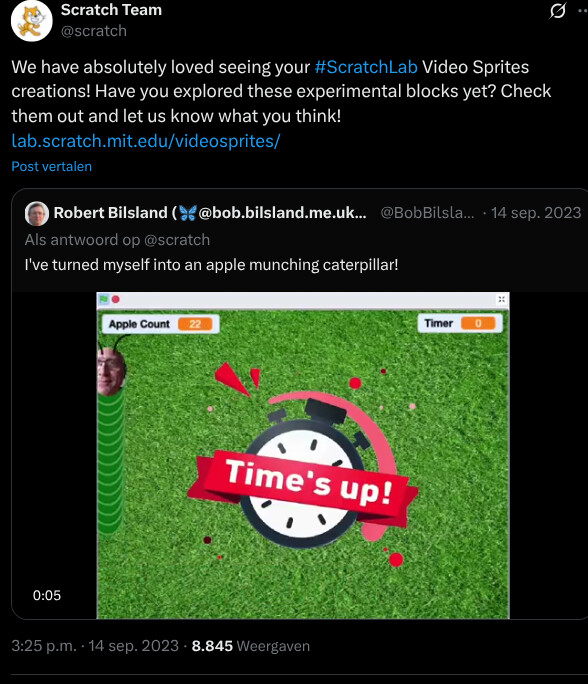Viewport: 588px width, 684px height.
Task: Click Post vertalen to translate
Action: point(51,166)
